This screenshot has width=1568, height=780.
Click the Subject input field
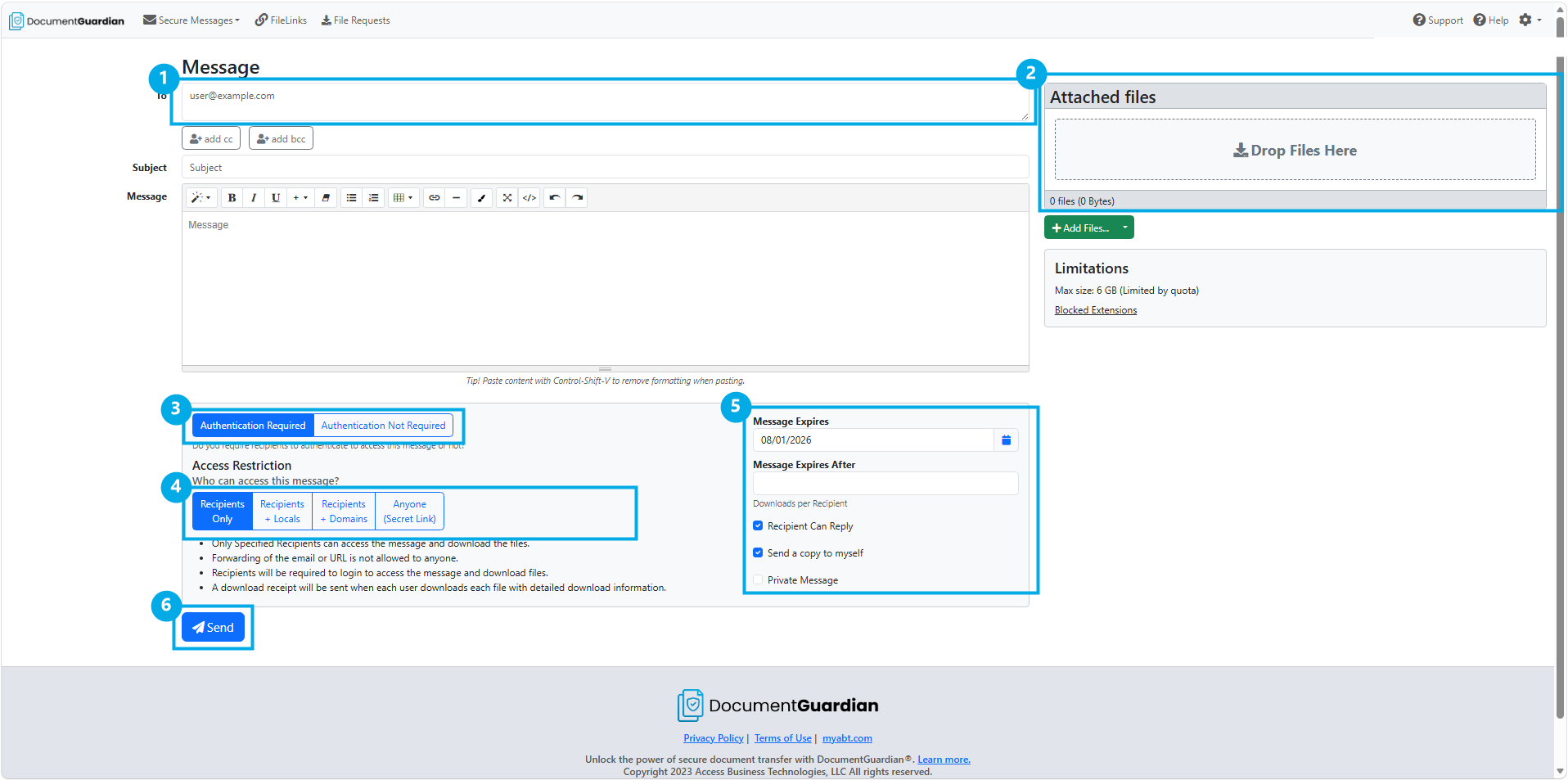pos(605,167)
